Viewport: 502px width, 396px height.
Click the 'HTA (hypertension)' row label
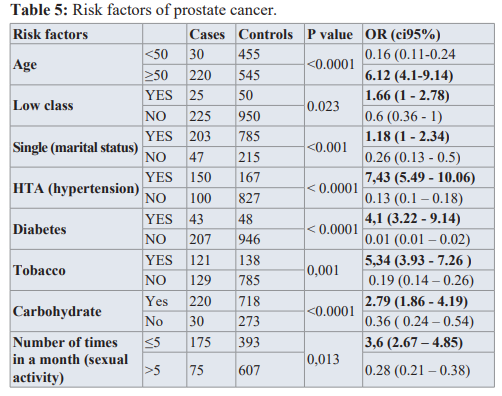point(76,188)
